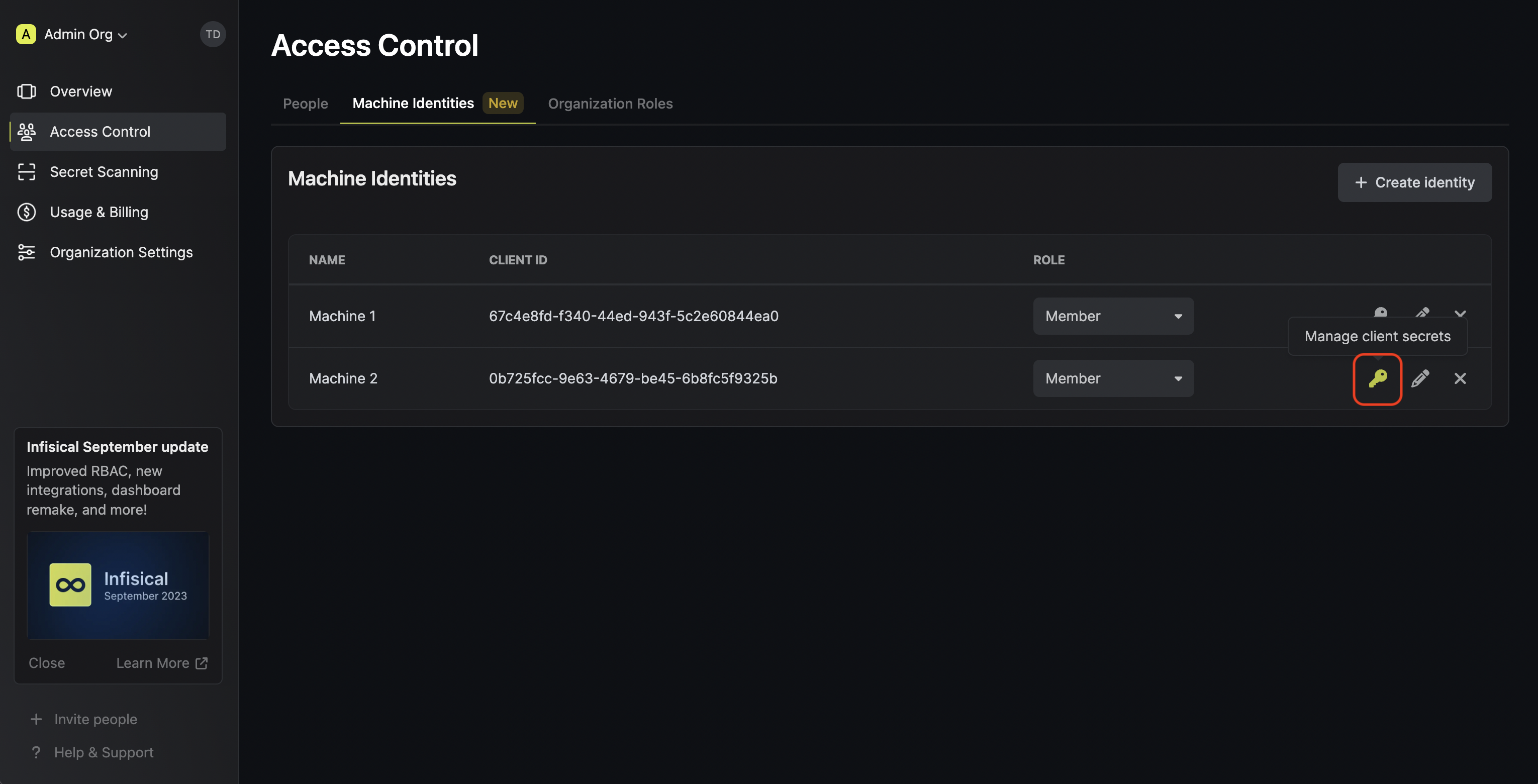Click client ID 0b725fcc-9e63-4679-be45-6b8fc5f9325b

[633, 378]
